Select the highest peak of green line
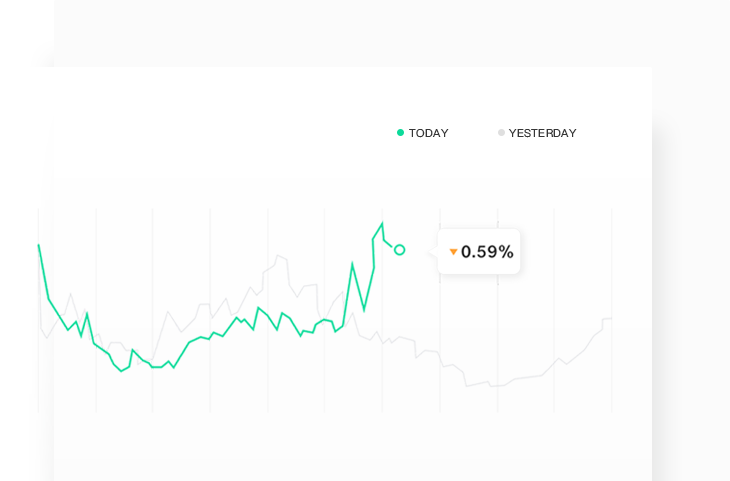This screenshot has width=730, height=481. click(x=382, y=224)
